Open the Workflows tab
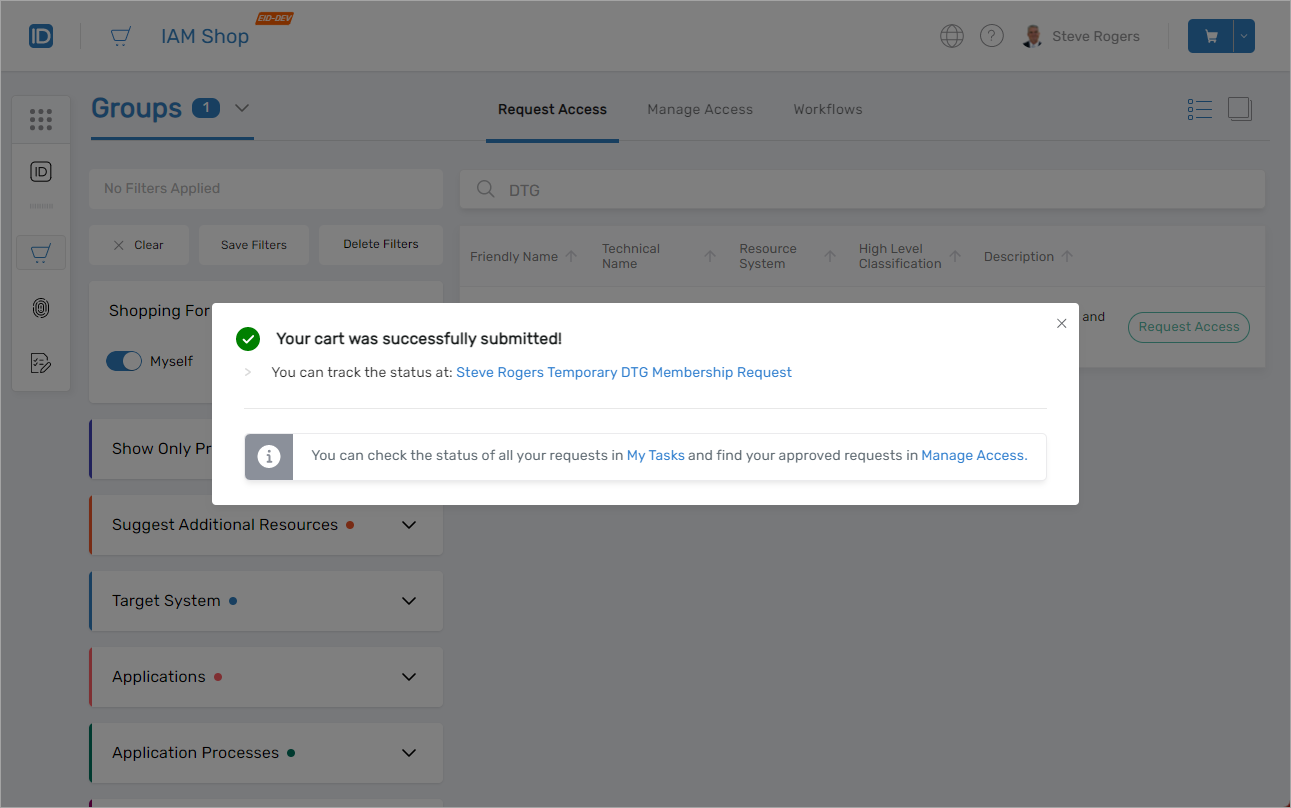Image resolution: width=1291 pixels, height=808 pixels. [827, 110]
